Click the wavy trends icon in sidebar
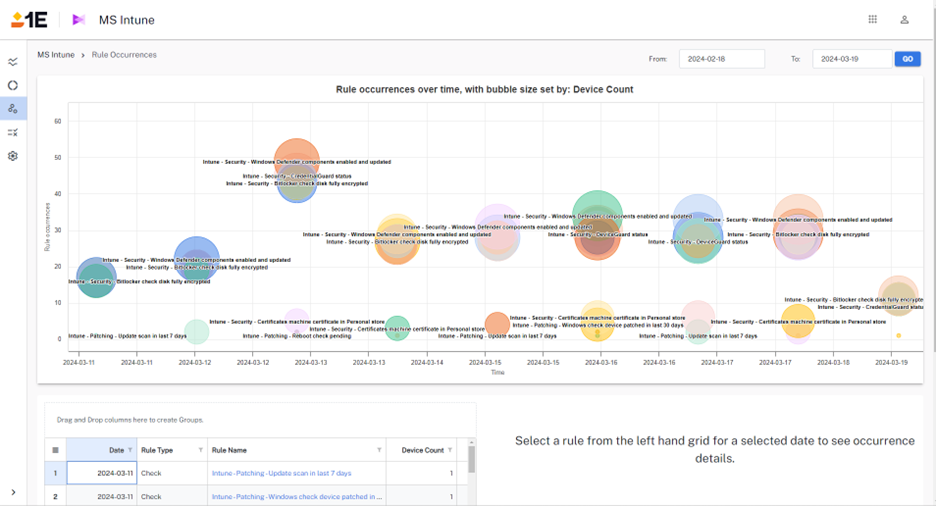The width and height of the screenshot is (936, 506). pyautogui.click(x=13, y=62)
